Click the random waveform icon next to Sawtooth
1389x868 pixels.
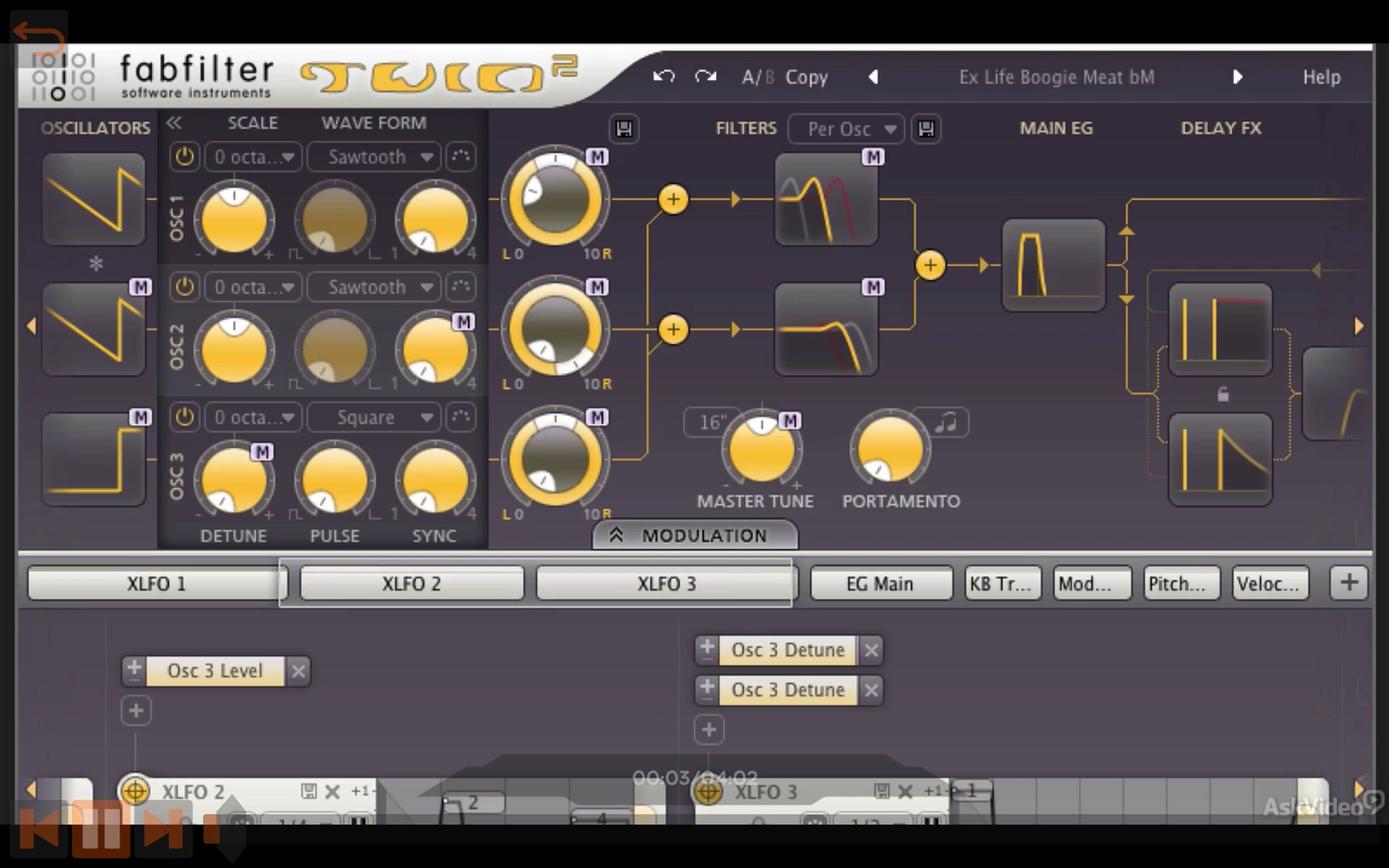461,157
